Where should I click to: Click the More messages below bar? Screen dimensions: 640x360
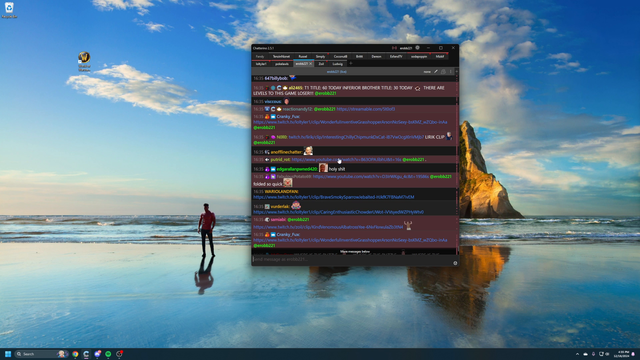pyautogui.click(x=355, y=251)
